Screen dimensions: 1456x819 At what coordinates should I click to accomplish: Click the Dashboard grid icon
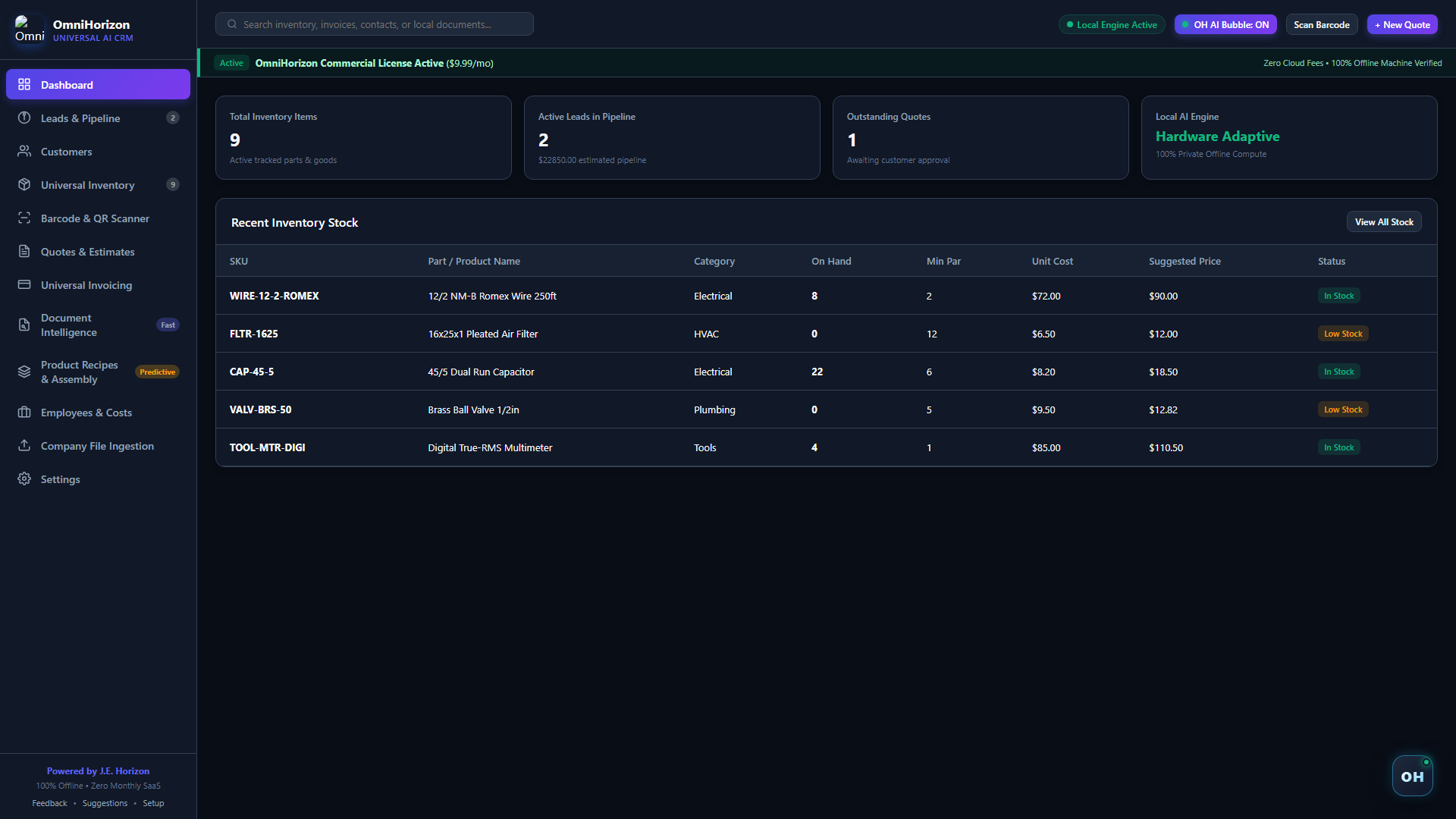(24, 84)
